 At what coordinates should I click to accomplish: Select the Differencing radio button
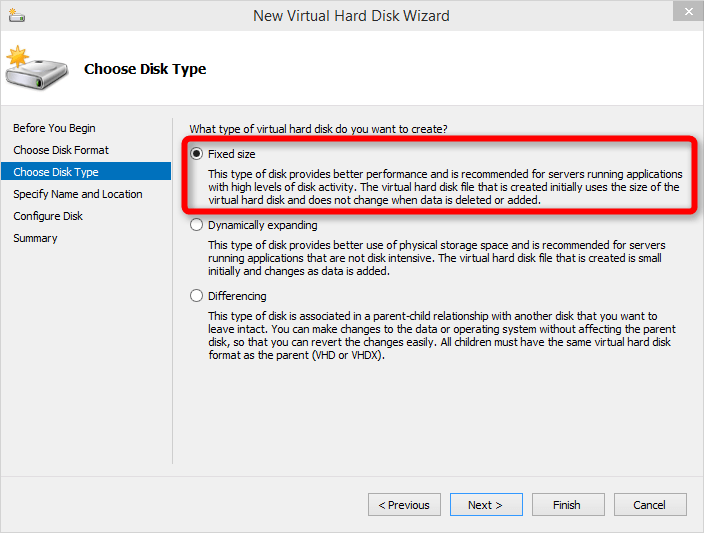pyautogui.click(x=196, y=296)
